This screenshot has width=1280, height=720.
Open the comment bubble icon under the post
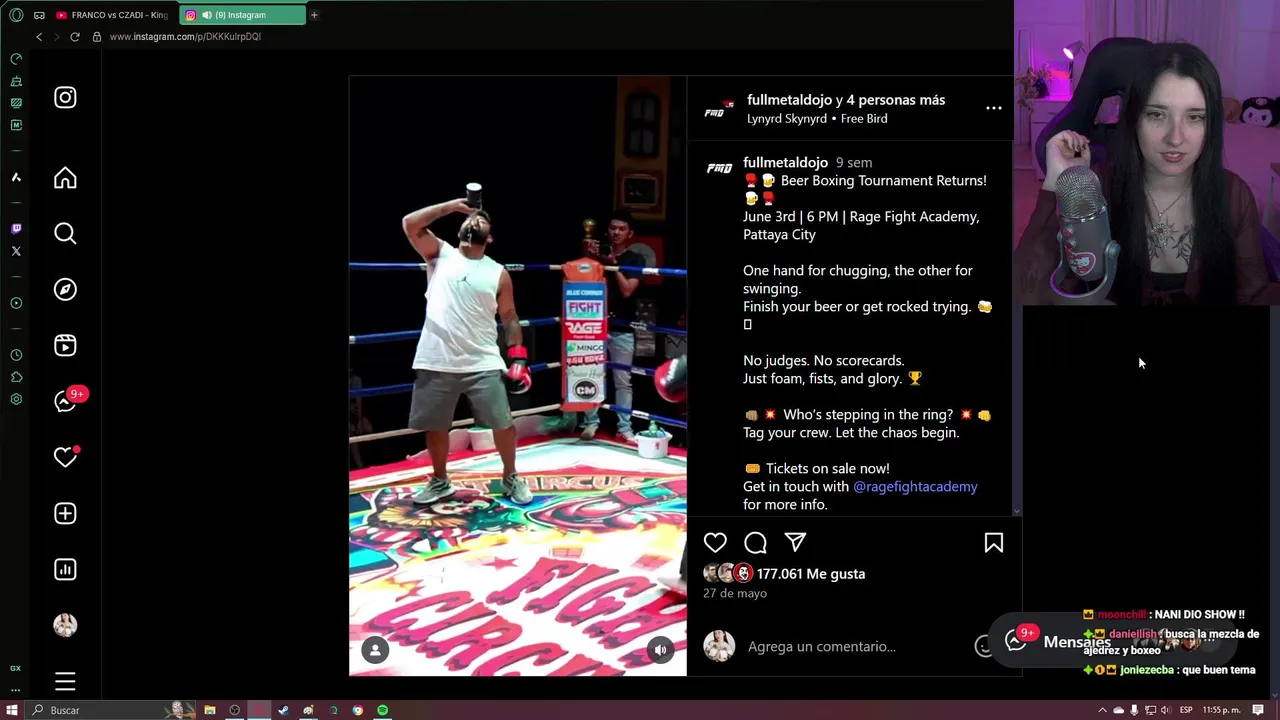pos(755,542)
